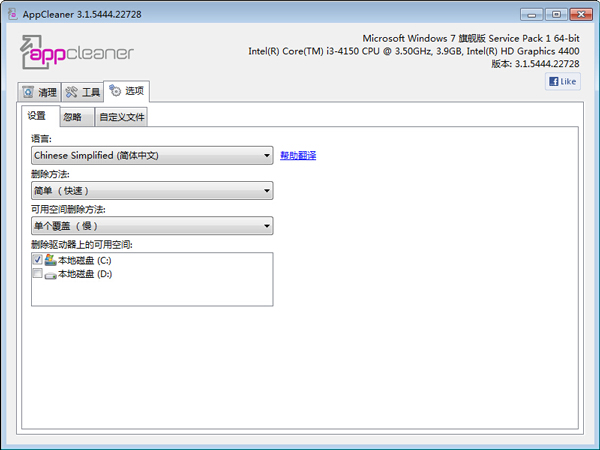Click the 版本: 3.1.5444.22728 text
600x450 pixels.
click(x=535, y=64)
